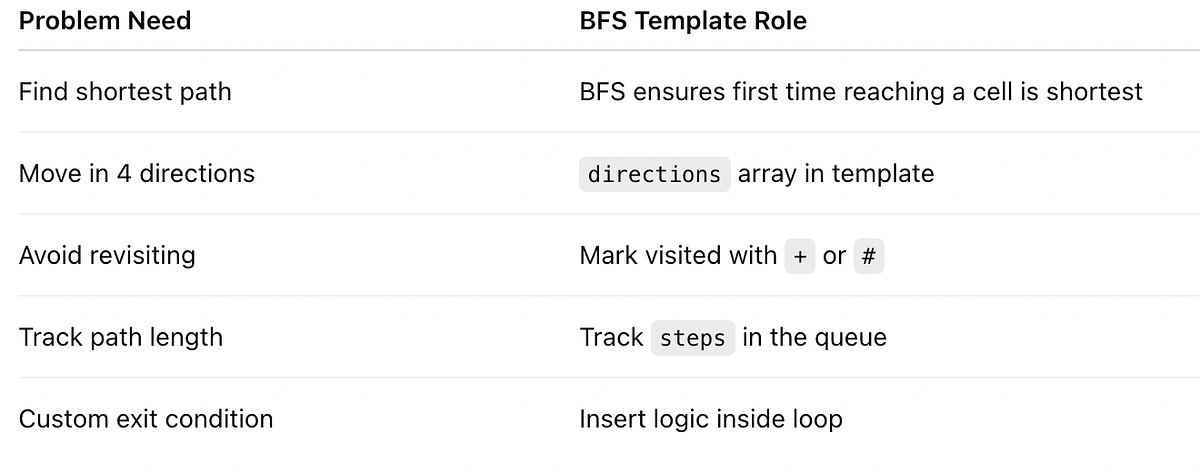Image resolution: width=1200 pixels, height=475 pixels.
Task: Click the "Insert logic inside loop" text
Action: pyautogui.click(x=711, y=419)
